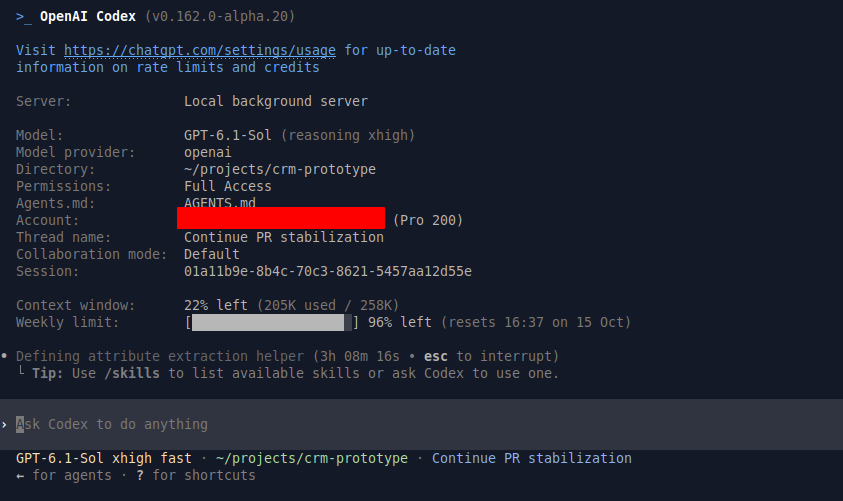The width and height of the screenshot is (843, 501).
Task: Click the Server: label
Action: (44, 102)
